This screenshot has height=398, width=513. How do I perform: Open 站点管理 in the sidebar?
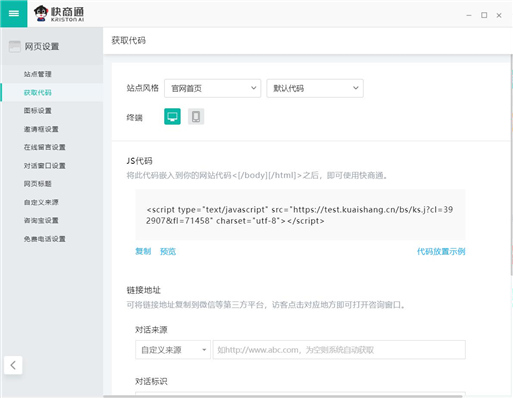pyautogui.click(x=38, y=74)
